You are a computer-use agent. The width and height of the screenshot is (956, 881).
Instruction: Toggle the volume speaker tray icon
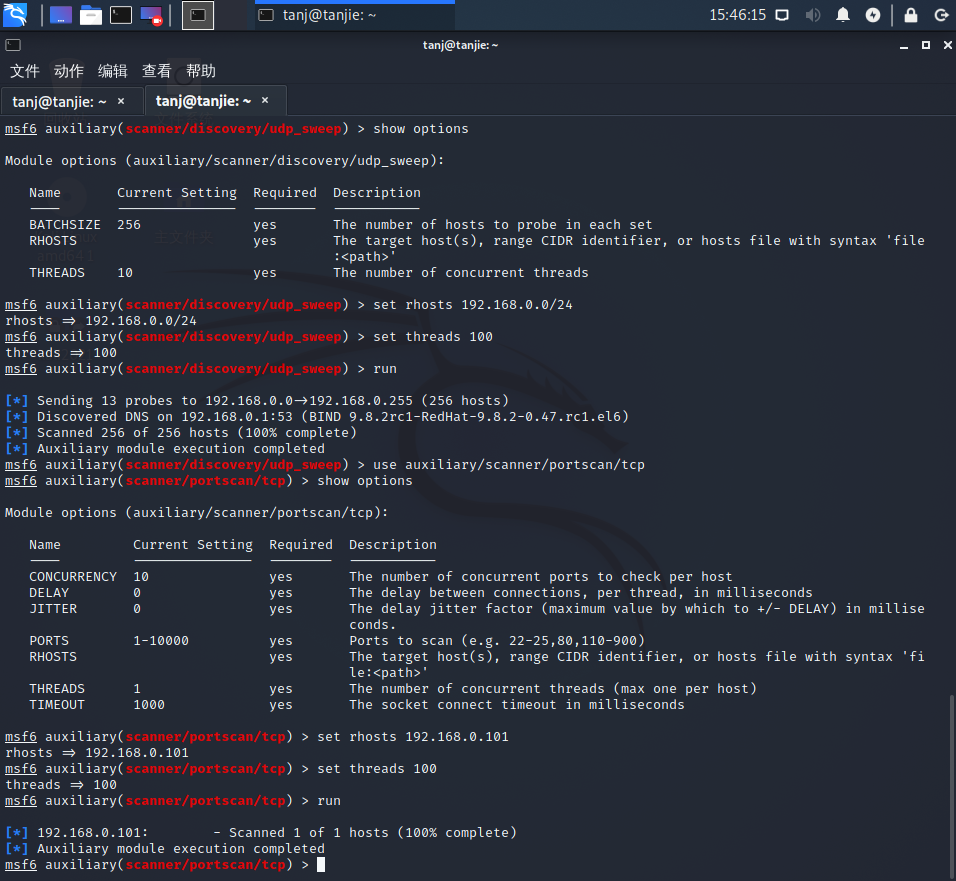coord(813,15)
